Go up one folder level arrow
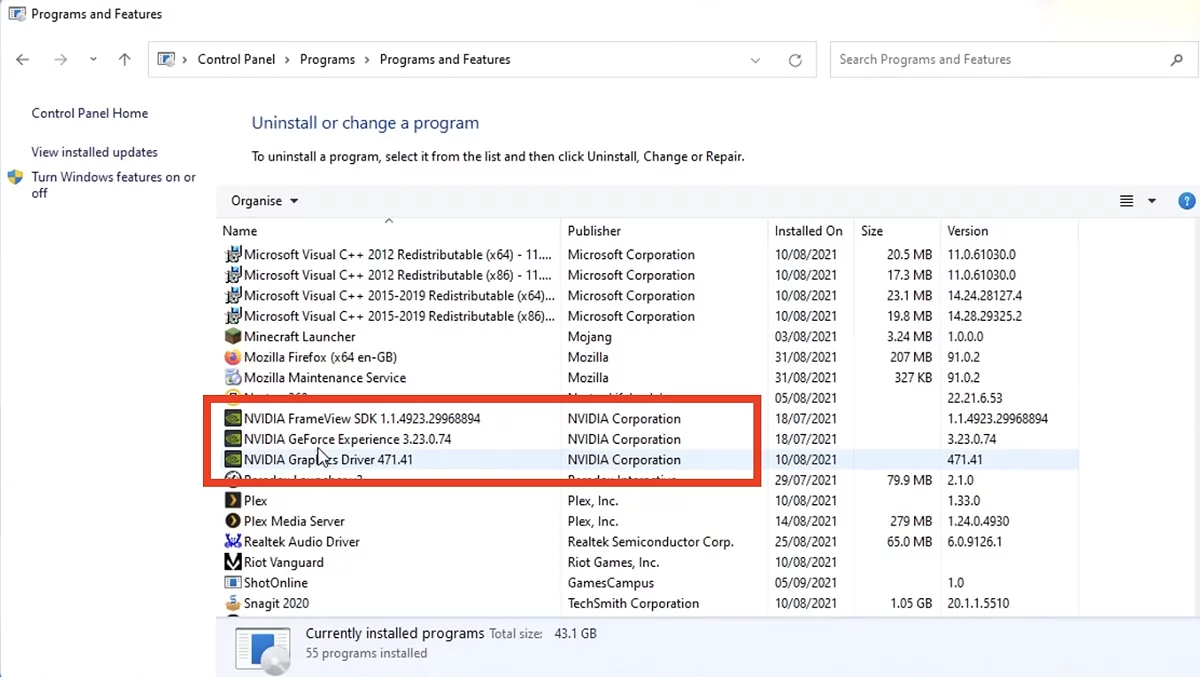This screenshot has width=1200, height=677. 124,60
